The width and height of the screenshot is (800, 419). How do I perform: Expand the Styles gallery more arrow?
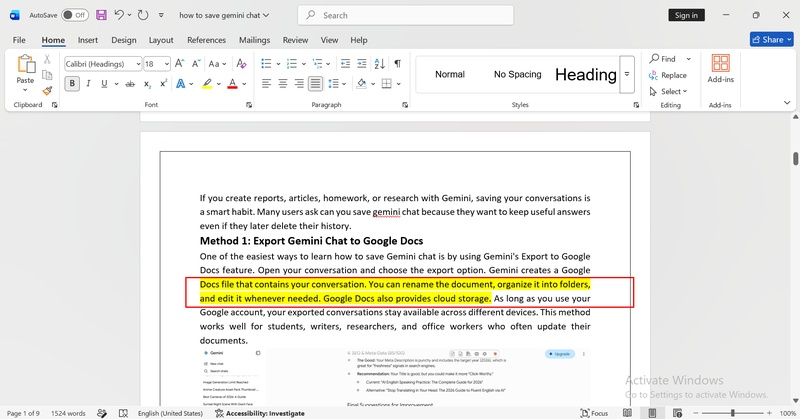pos(627,75)
